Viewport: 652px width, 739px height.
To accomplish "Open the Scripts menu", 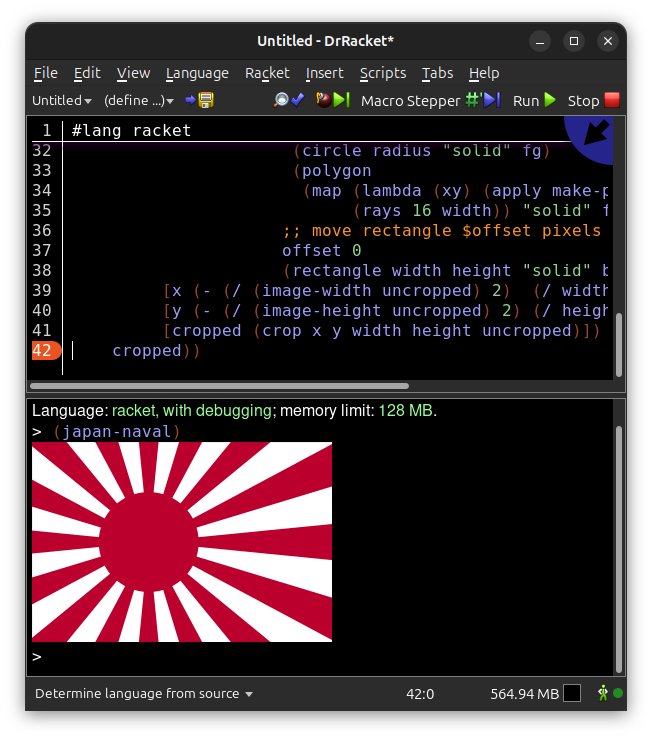I will click(x=383, y=73).
